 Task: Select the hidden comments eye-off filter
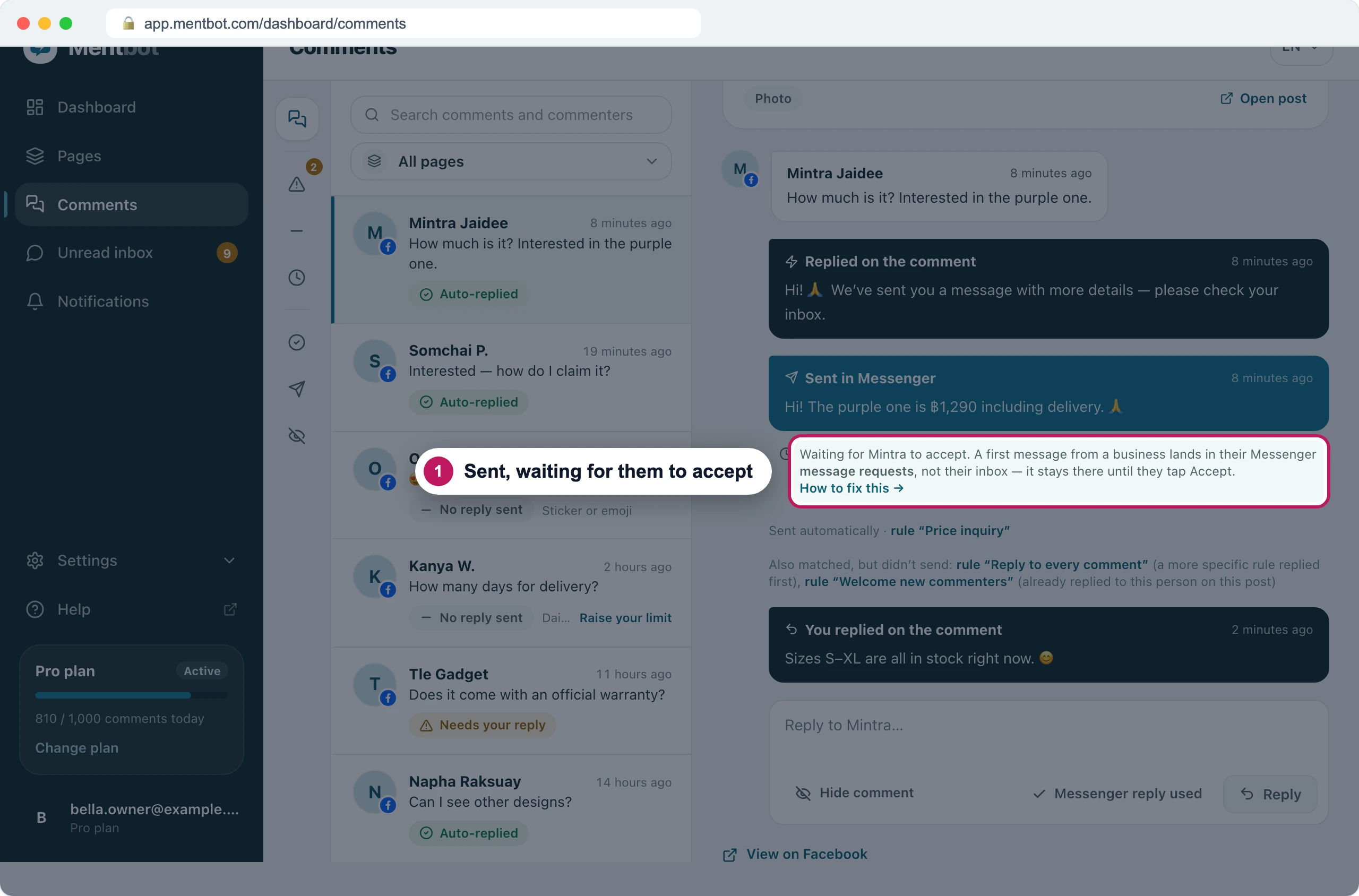coord(297,436)
